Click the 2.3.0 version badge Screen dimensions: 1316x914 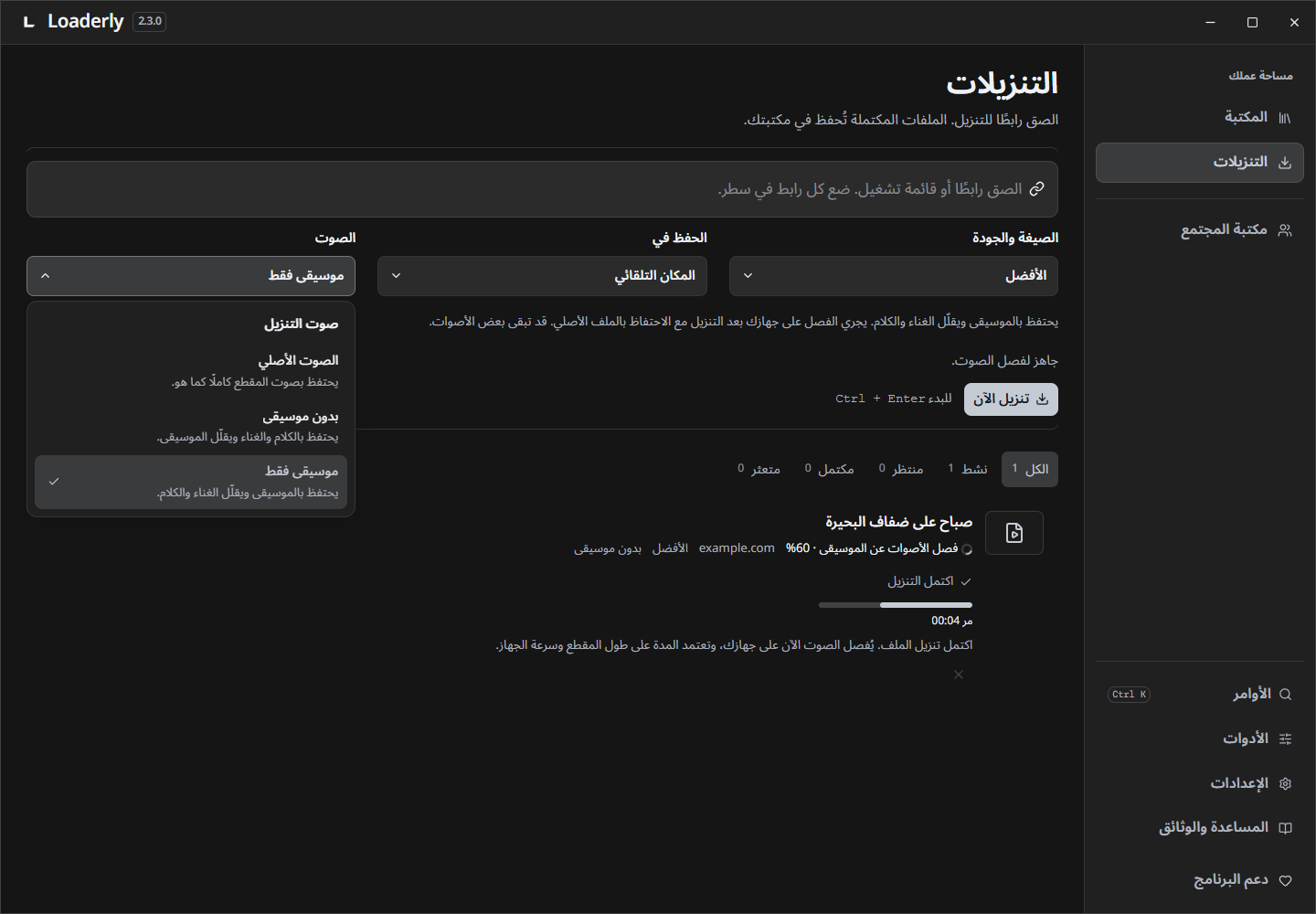point(150,21)
